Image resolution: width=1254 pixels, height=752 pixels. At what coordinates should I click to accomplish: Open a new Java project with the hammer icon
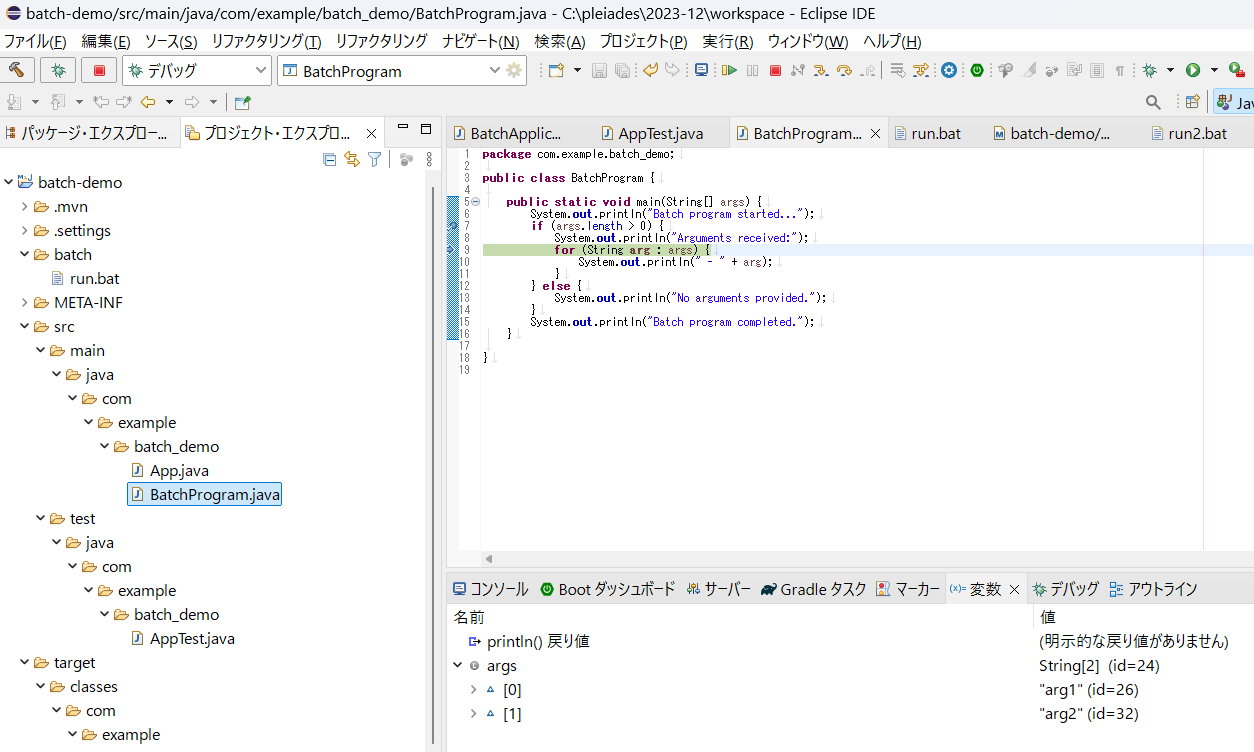[x=16, y=70]
